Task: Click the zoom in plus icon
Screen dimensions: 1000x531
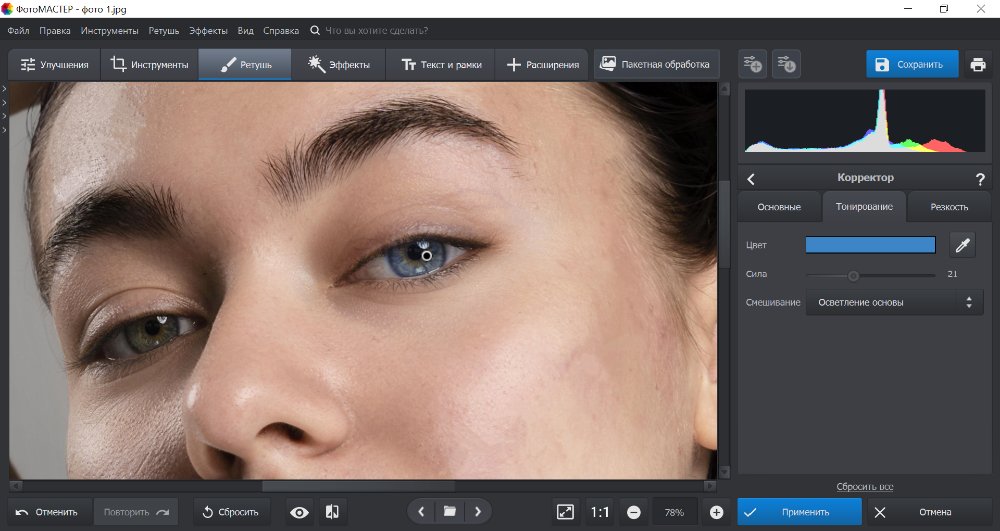Action: pos(716,512)
